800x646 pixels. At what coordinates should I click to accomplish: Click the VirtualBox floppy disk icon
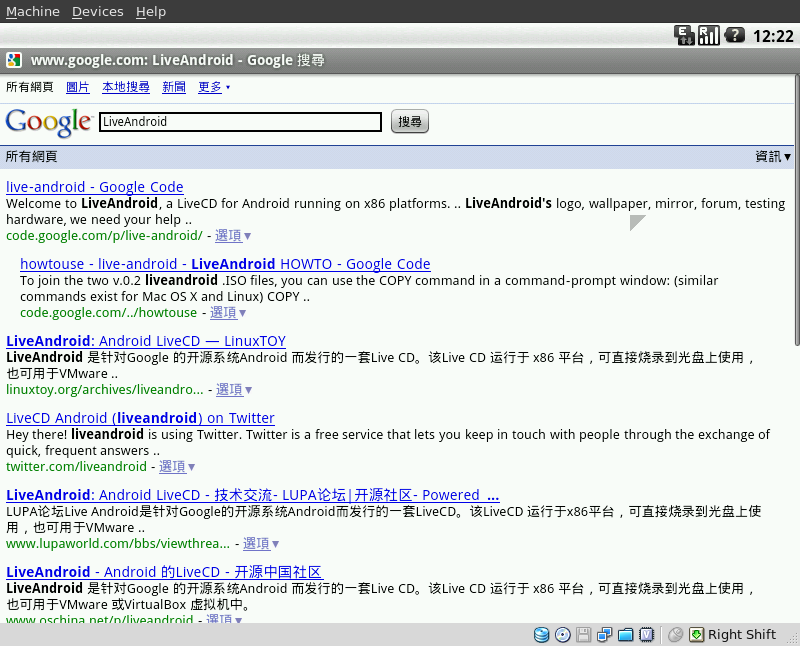[583, 634]
